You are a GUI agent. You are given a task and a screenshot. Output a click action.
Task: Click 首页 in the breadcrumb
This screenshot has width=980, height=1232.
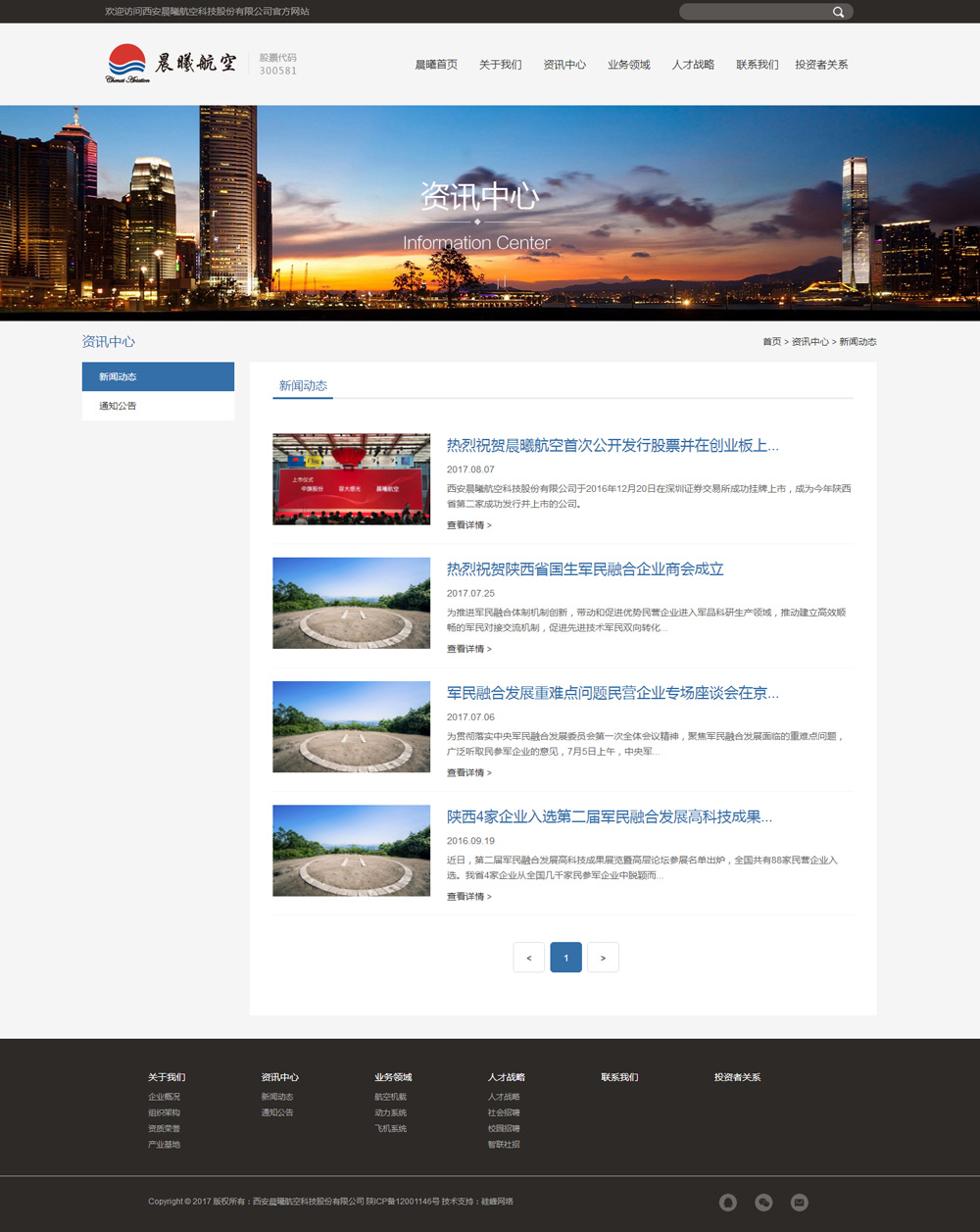pos(772,342)
